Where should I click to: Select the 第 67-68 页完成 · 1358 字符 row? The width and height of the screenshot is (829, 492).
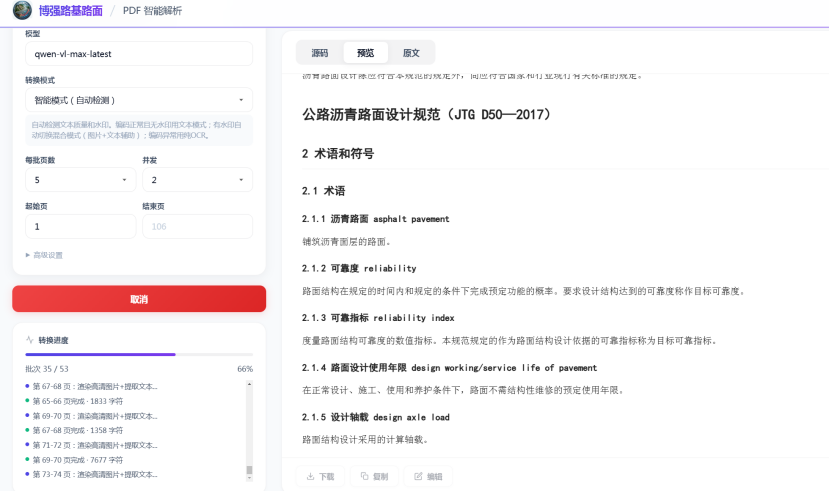[x=75, y=430]
